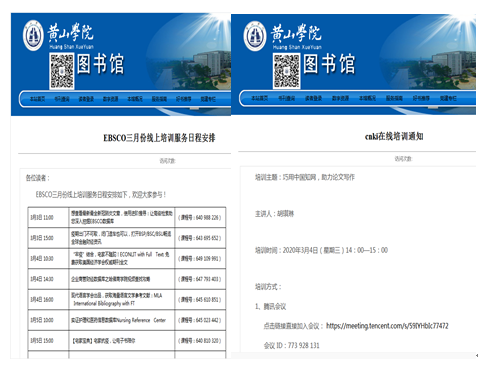Open 本馆概况 in the cnki page navigation bar

(x=367, y=98)
